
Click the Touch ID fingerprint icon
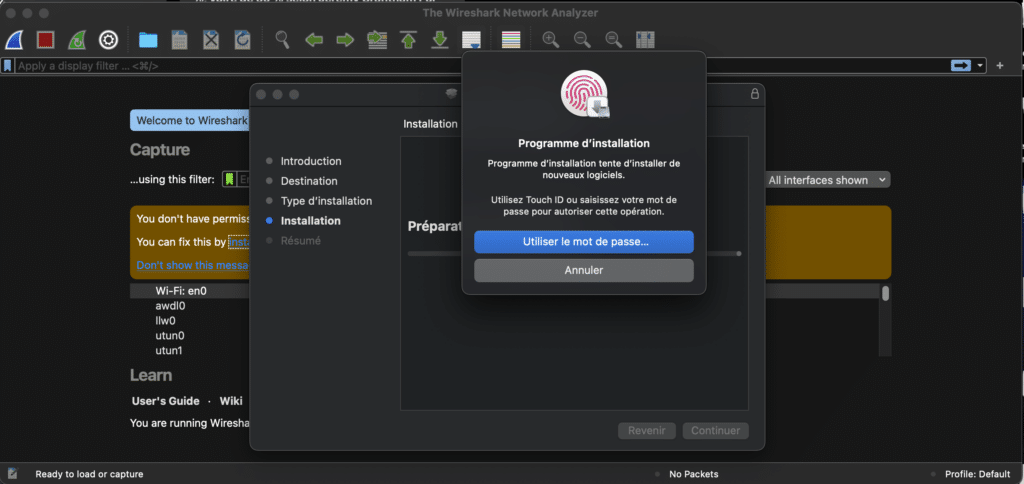[584, 93]
